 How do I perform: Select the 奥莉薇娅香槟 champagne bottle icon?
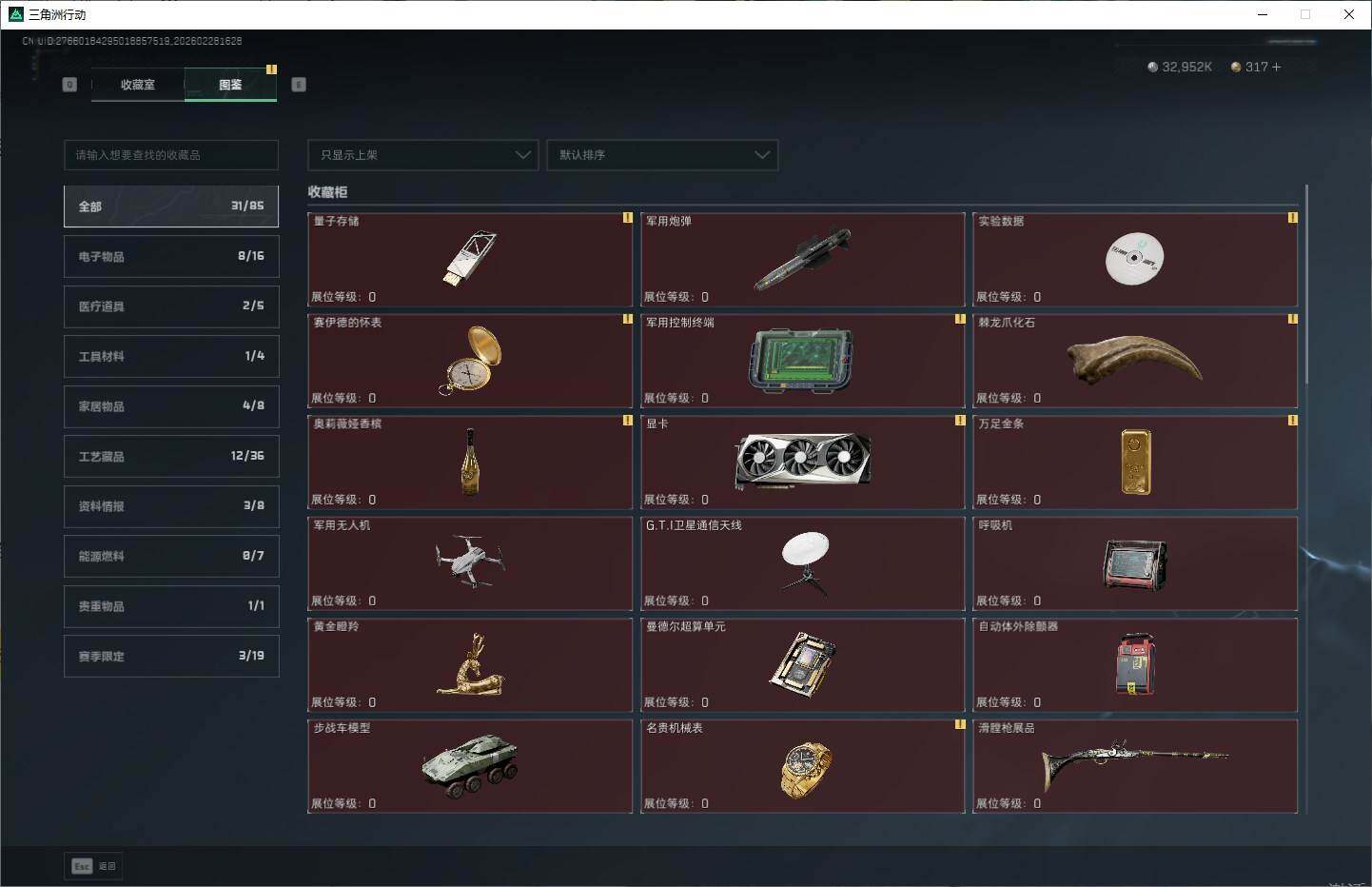coord(469,462)
